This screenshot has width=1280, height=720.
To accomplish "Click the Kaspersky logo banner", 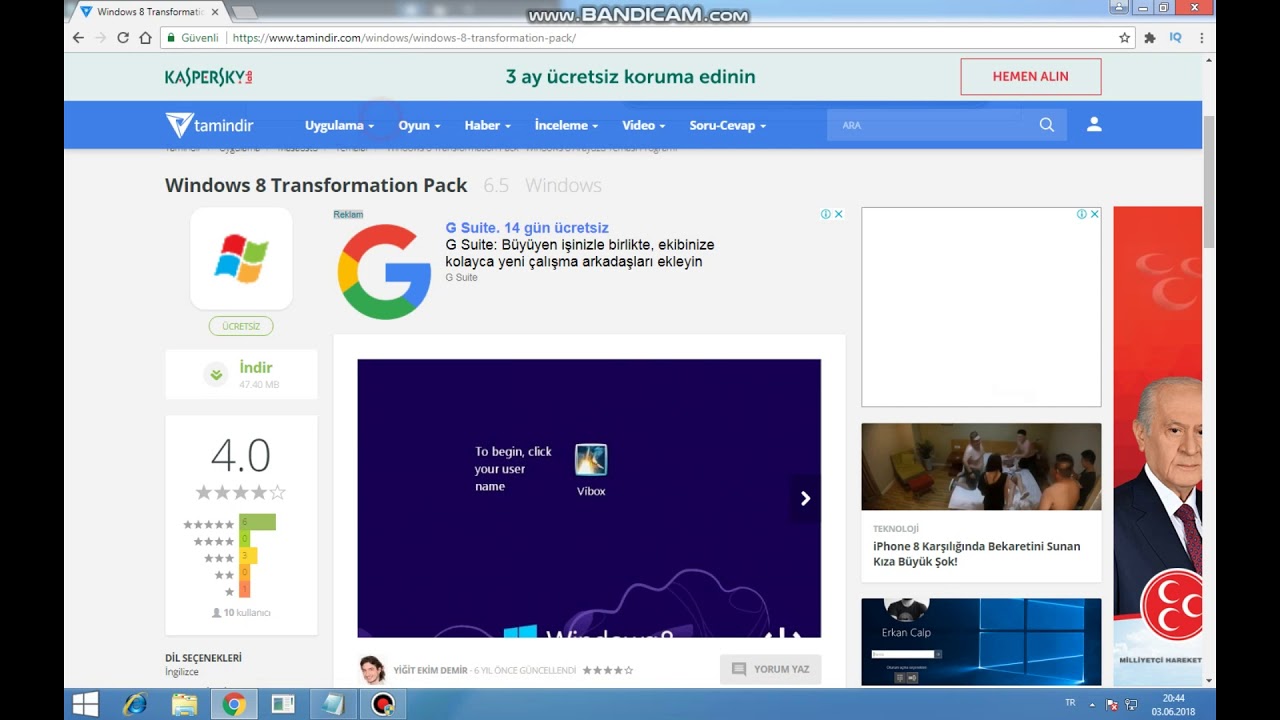I will tap(209, 77).
